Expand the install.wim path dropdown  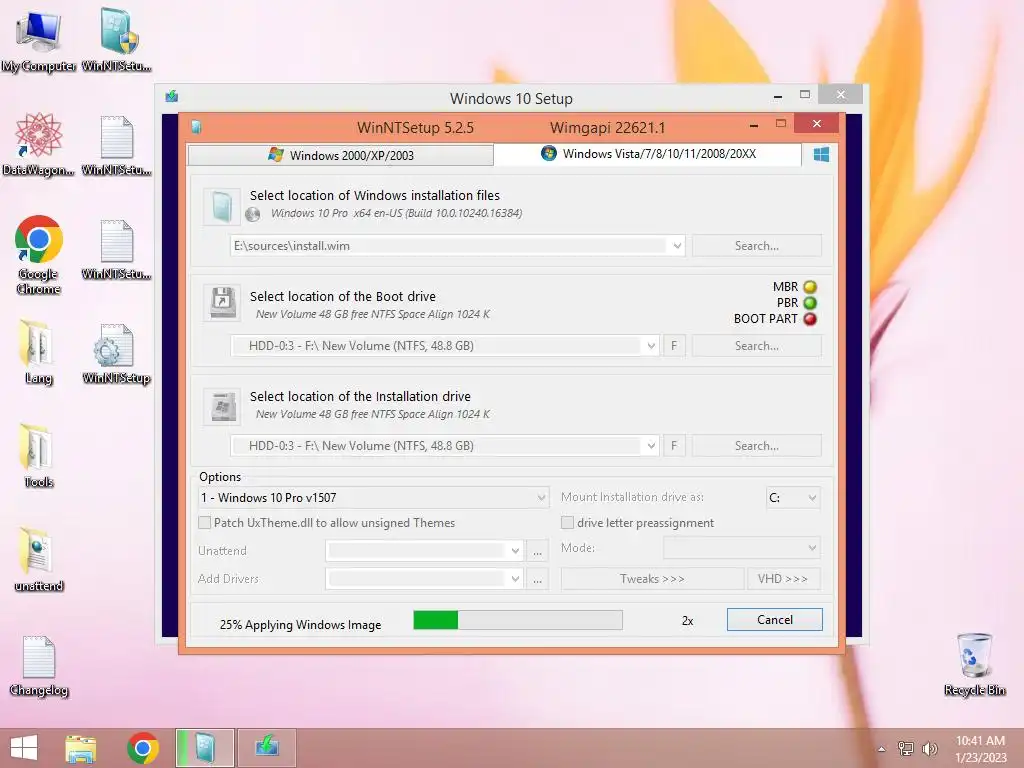click(x=677, y=246)
